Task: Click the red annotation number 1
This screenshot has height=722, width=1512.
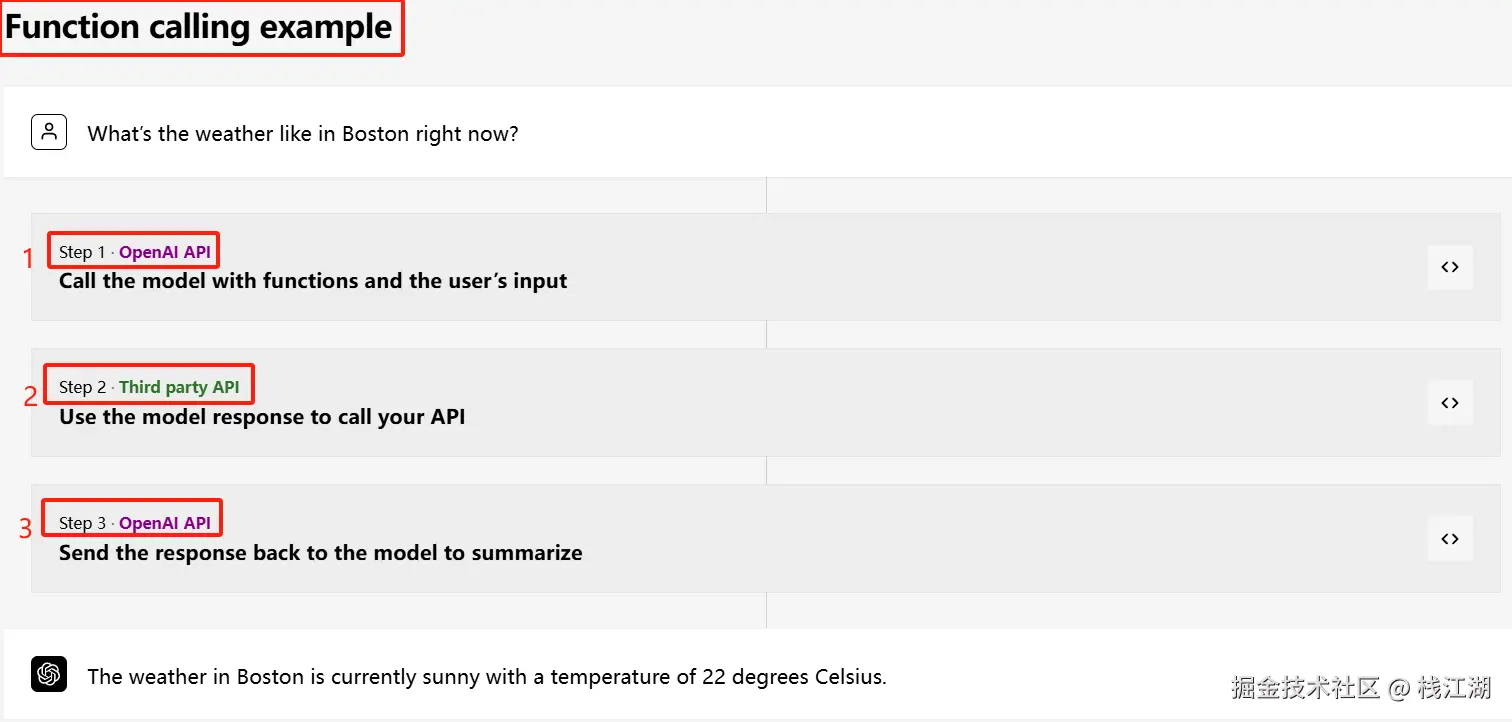Action: 28,259
